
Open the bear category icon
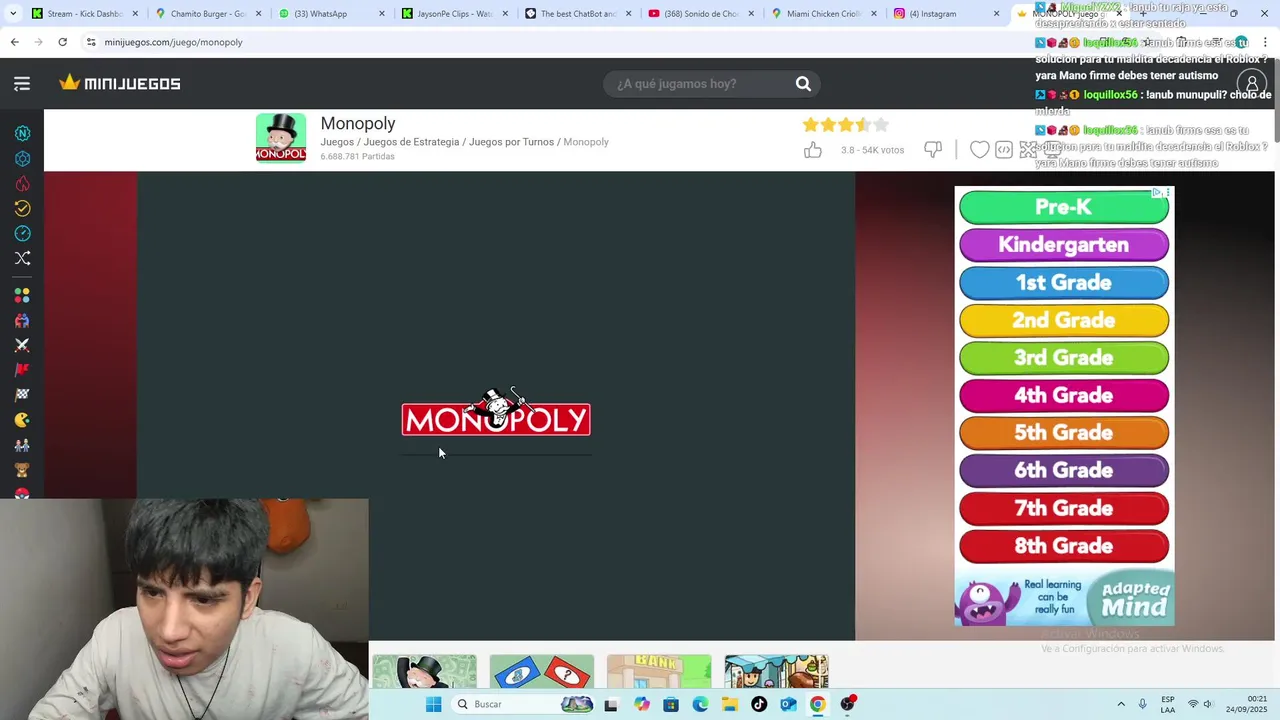coord(22,470)
